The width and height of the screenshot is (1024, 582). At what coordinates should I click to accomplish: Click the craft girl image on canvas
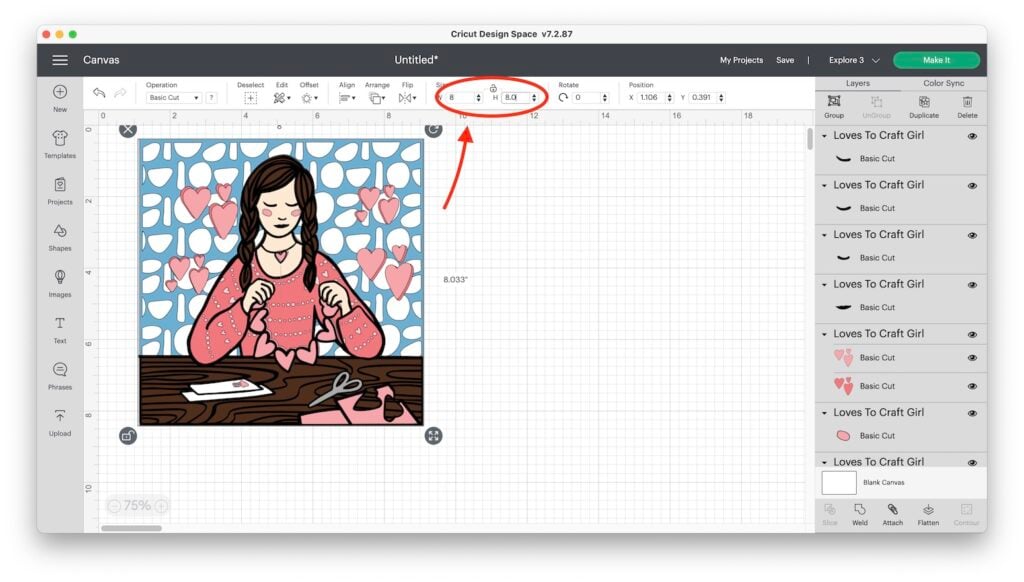click(281, 282)
